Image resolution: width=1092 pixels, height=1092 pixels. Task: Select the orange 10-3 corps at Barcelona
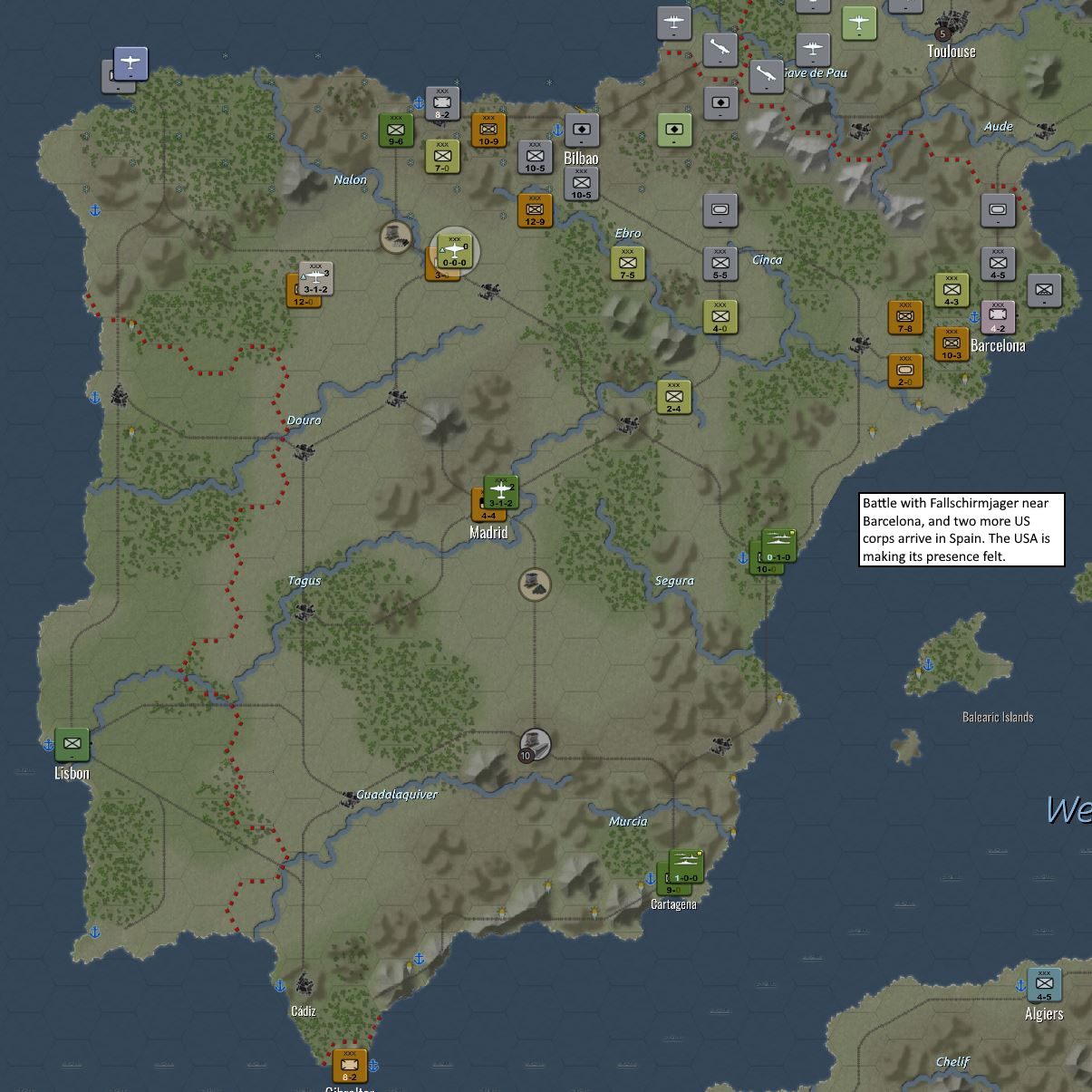[x=951, y=343]
